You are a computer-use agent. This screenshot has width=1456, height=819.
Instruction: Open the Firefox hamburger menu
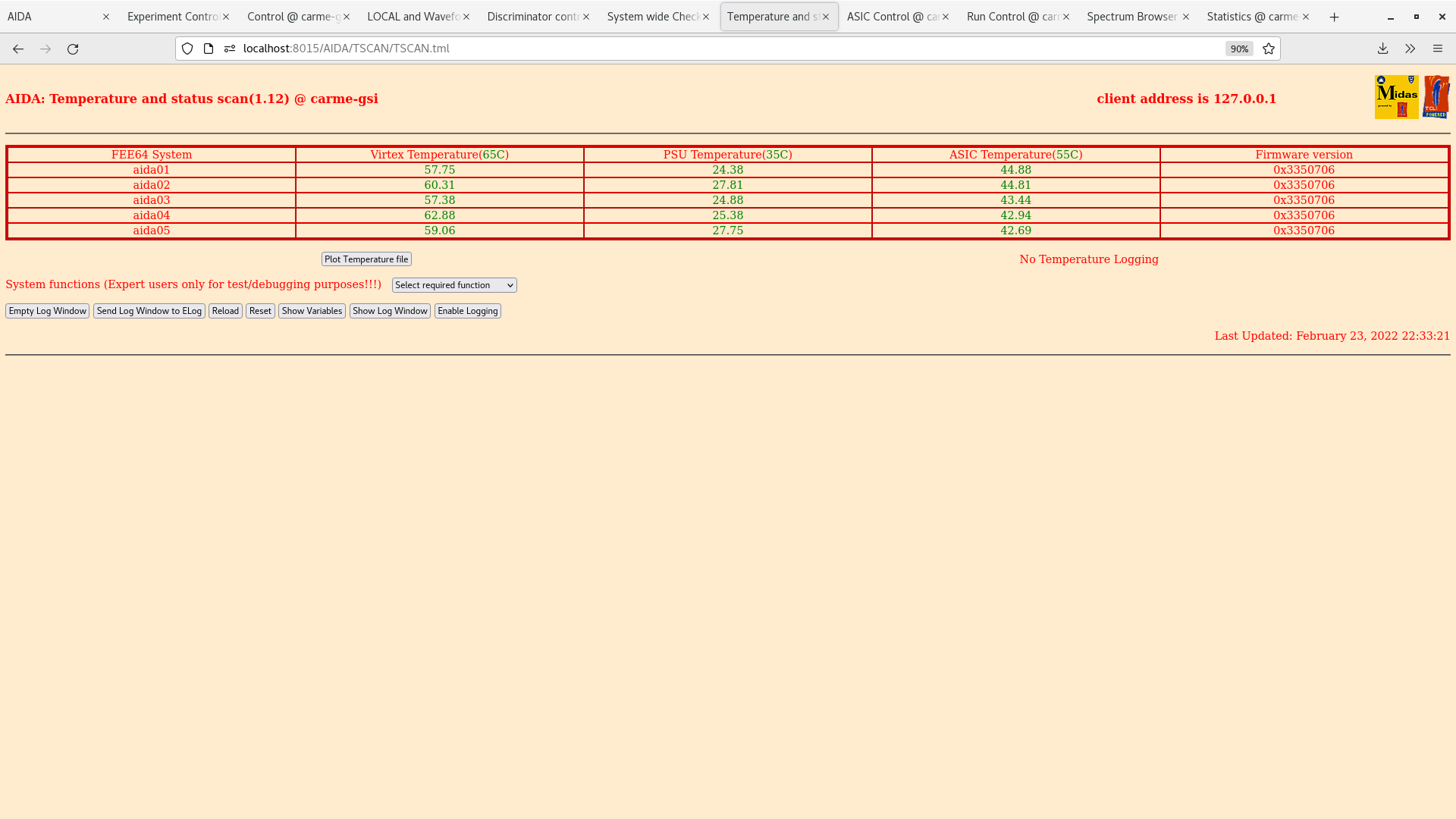click(x=1438, y=49)
